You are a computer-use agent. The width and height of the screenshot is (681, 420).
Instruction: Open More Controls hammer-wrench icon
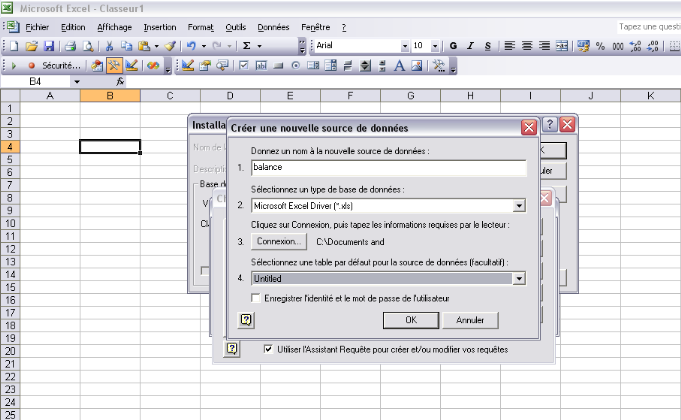pyautogui.click(x=439, y=66)
